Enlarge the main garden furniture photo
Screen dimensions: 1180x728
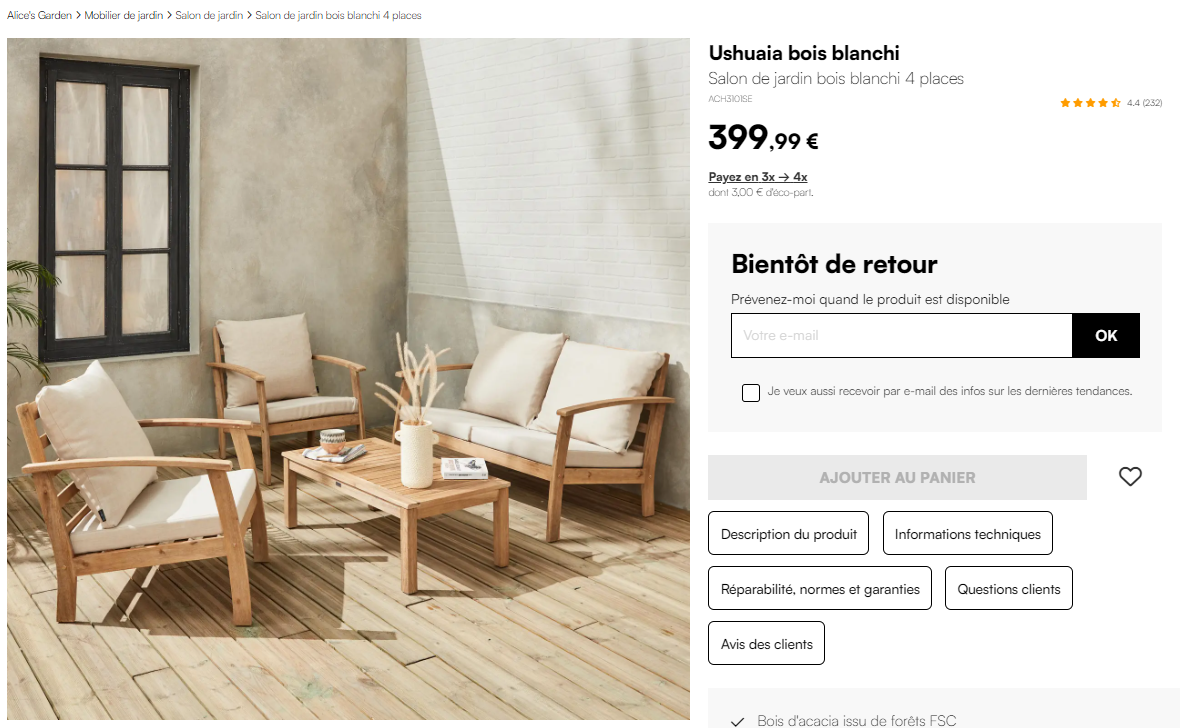pyautogui.click(x=348, y=379)
